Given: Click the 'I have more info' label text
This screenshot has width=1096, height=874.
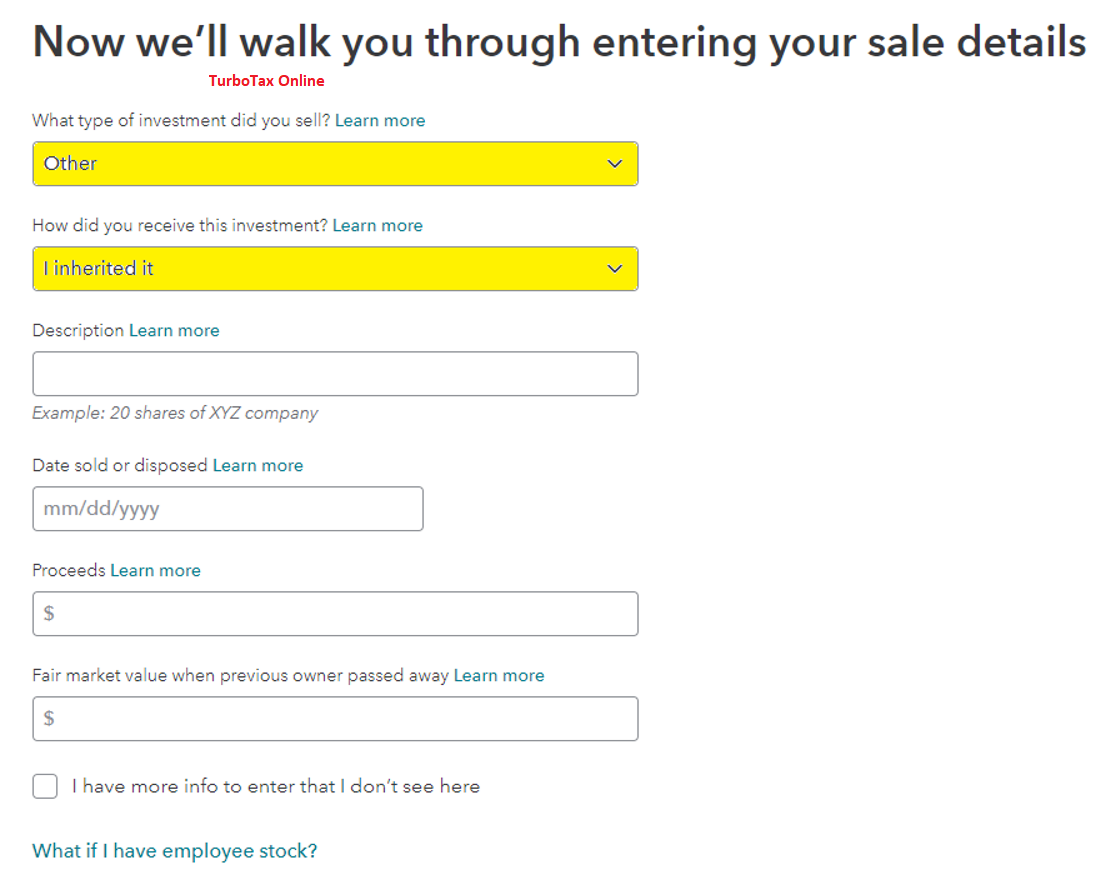Looking at the screenshot, I should tap(275, 787).
